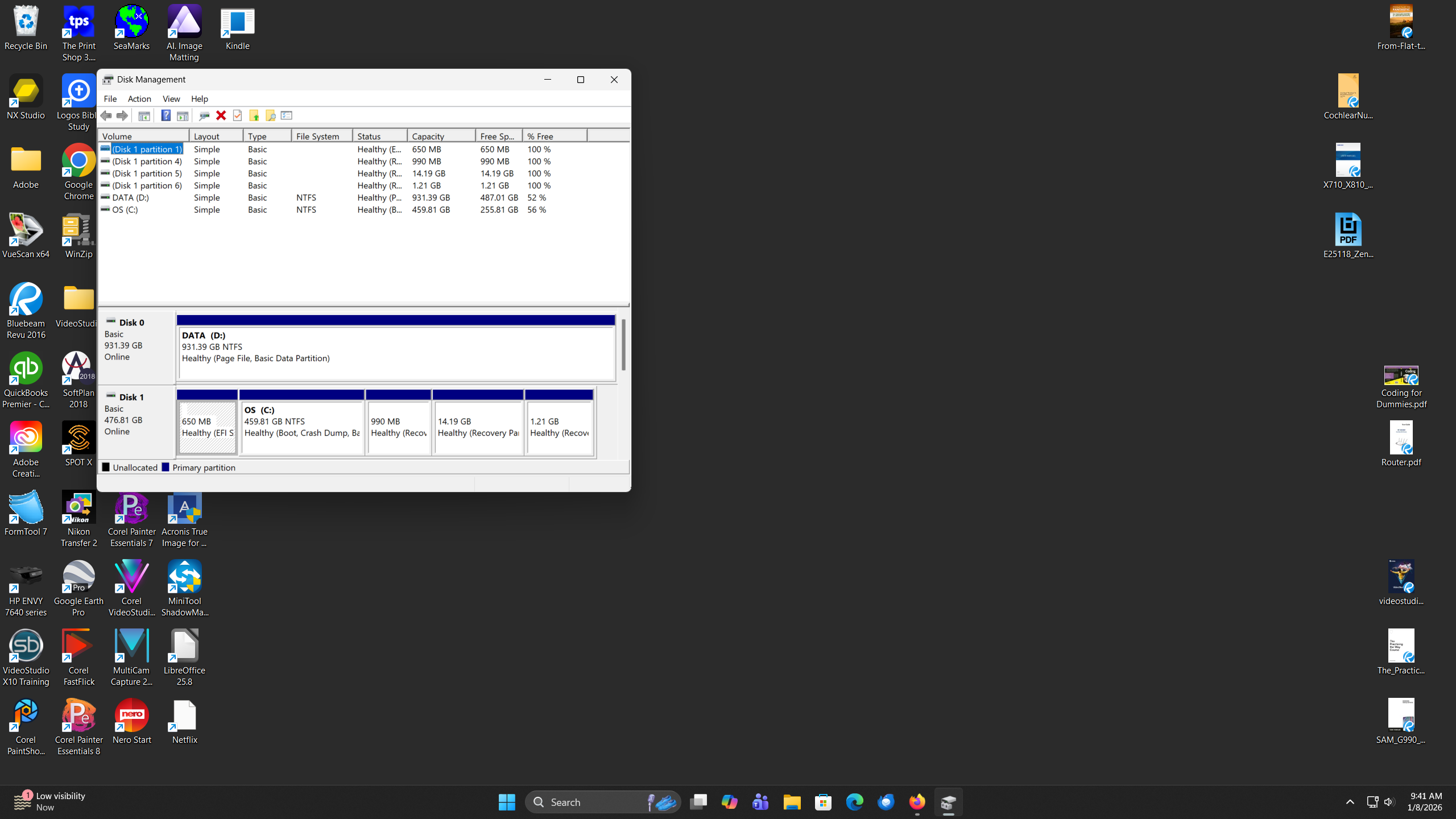Click the blue Primary partition legend swatch
Viewport: 1456px width, 819px height.
[166, 467]
